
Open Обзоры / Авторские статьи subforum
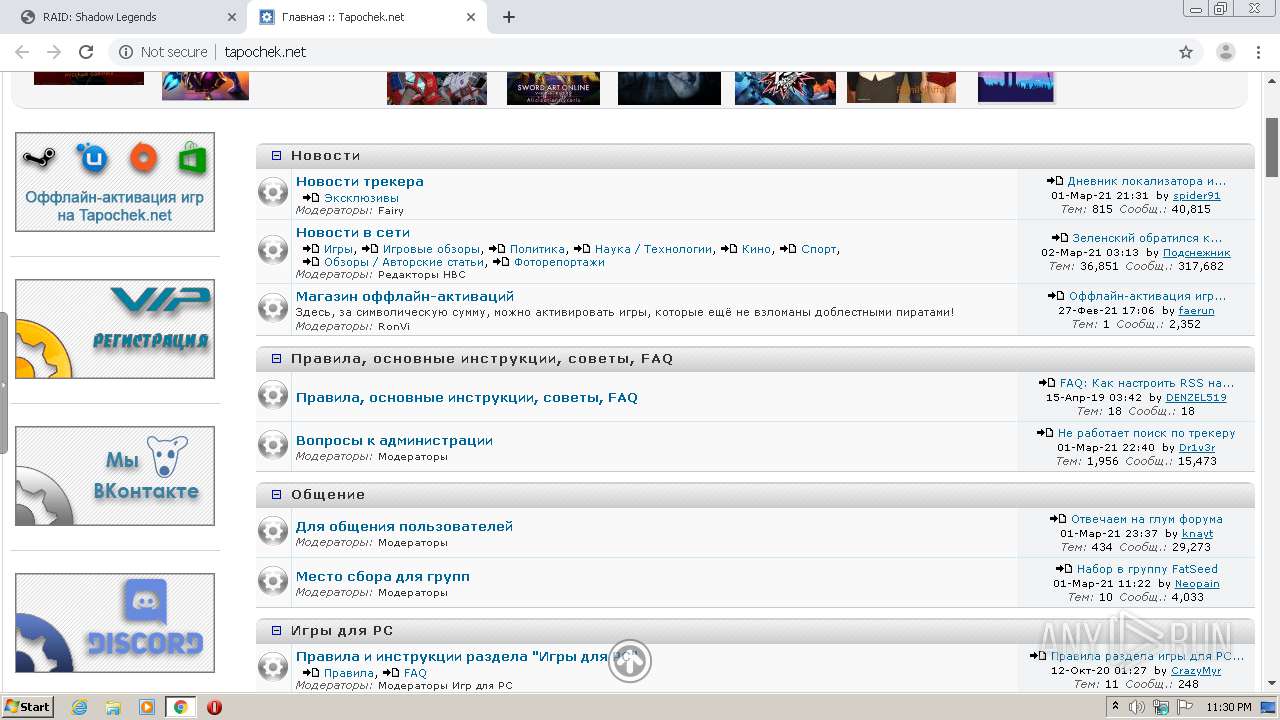click(404, 262)
